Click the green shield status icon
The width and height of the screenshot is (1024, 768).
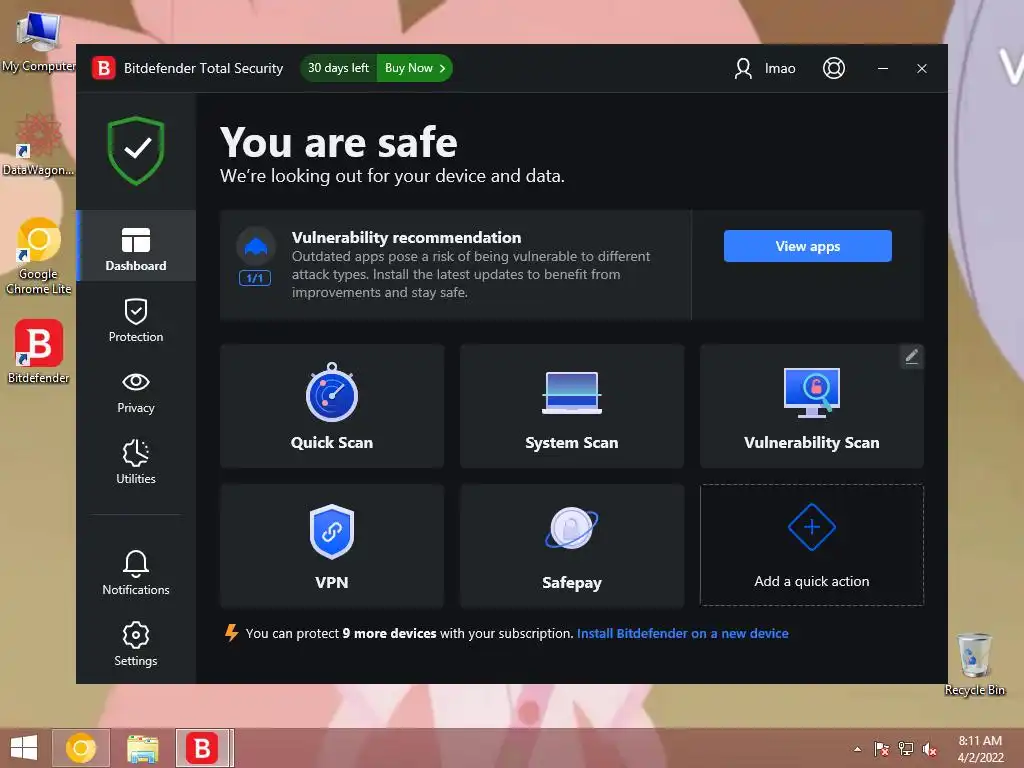[136, 151]
